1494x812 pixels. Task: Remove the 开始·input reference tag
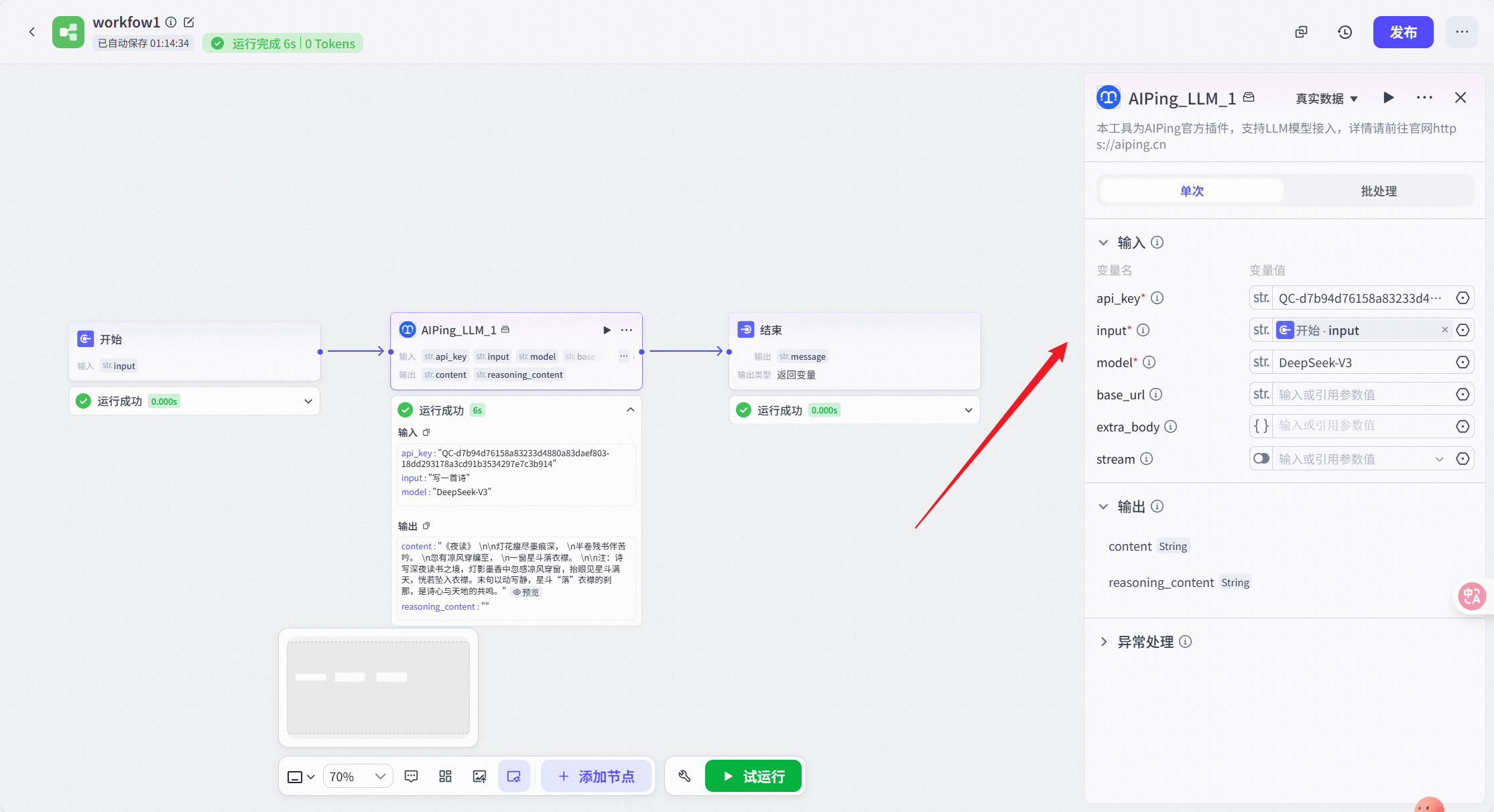click(1444, 330)
